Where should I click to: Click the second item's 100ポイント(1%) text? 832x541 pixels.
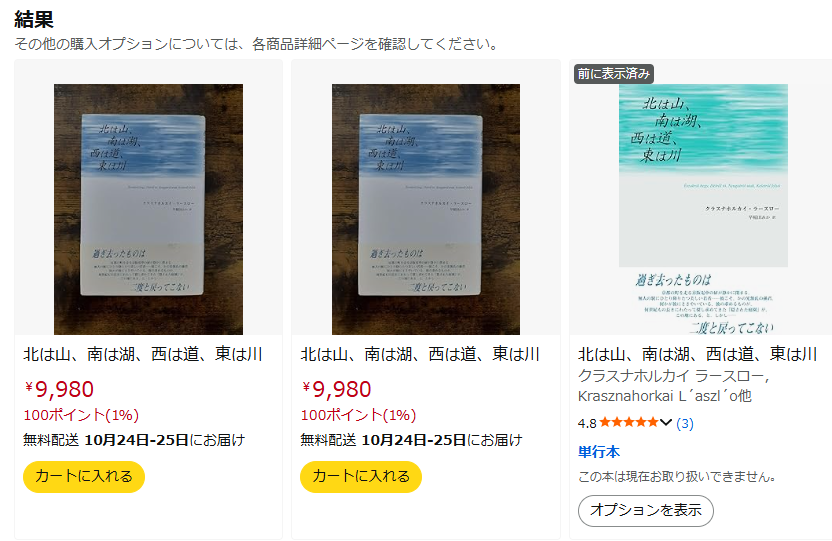[x=358, y=415]
